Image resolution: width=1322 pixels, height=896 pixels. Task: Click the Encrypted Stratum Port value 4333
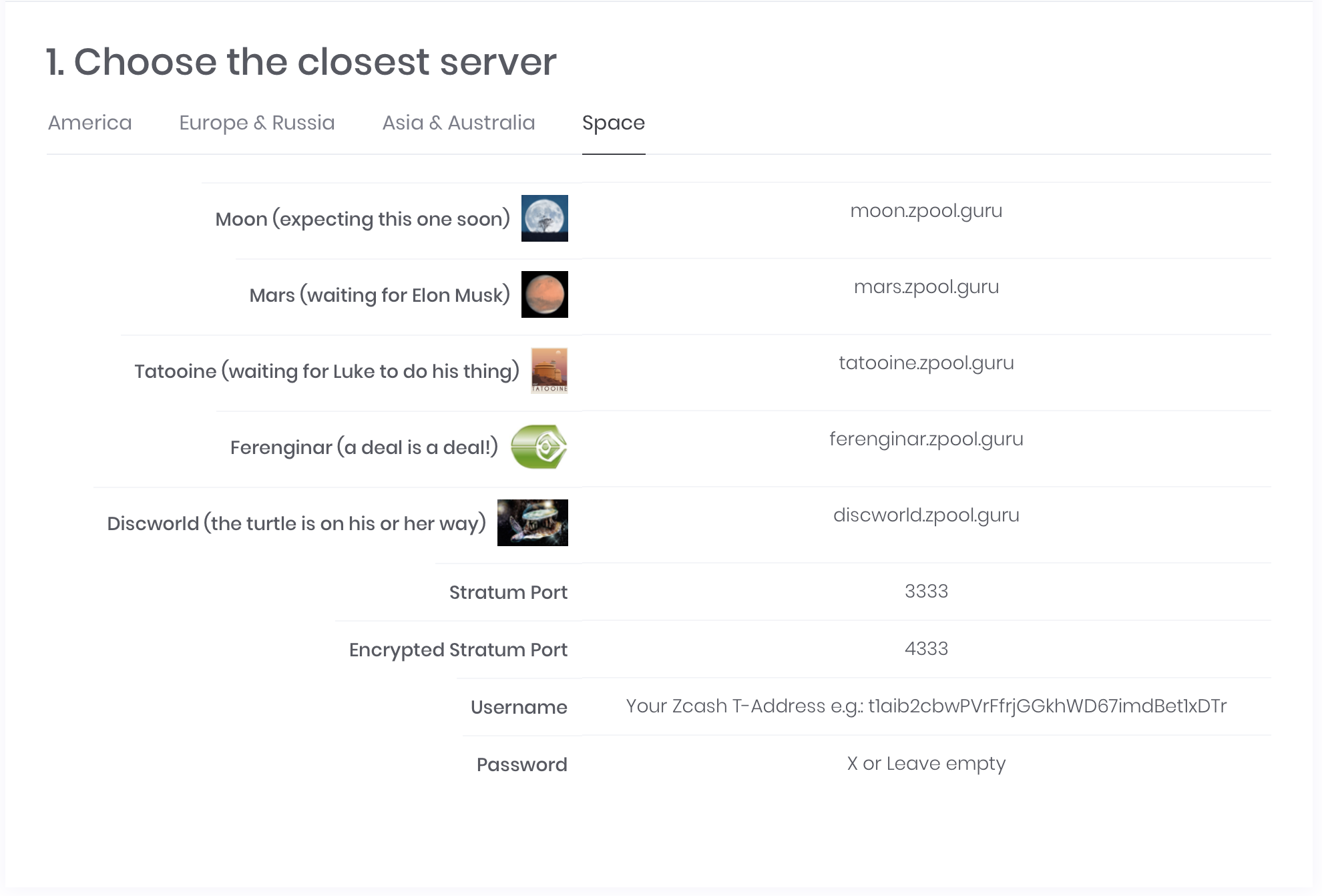(925, 649)
